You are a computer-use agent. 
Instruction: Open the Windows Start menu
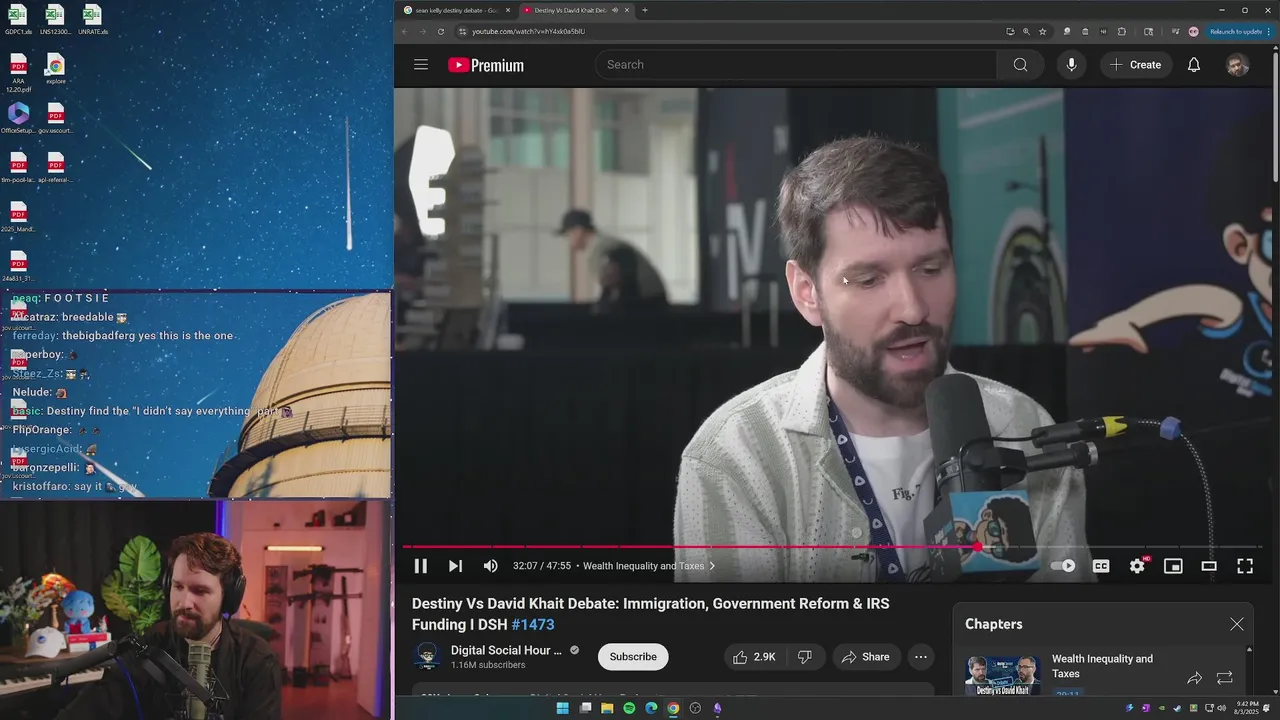point(562,708)
